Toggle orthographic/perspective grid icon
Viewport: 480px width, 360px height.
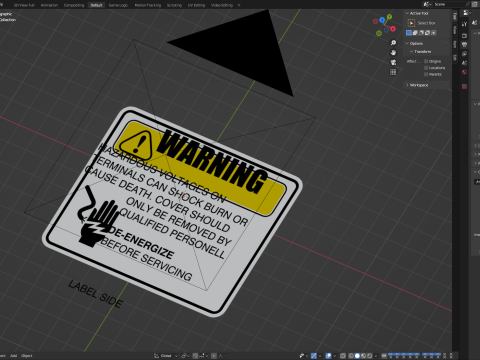pos(393,72)
